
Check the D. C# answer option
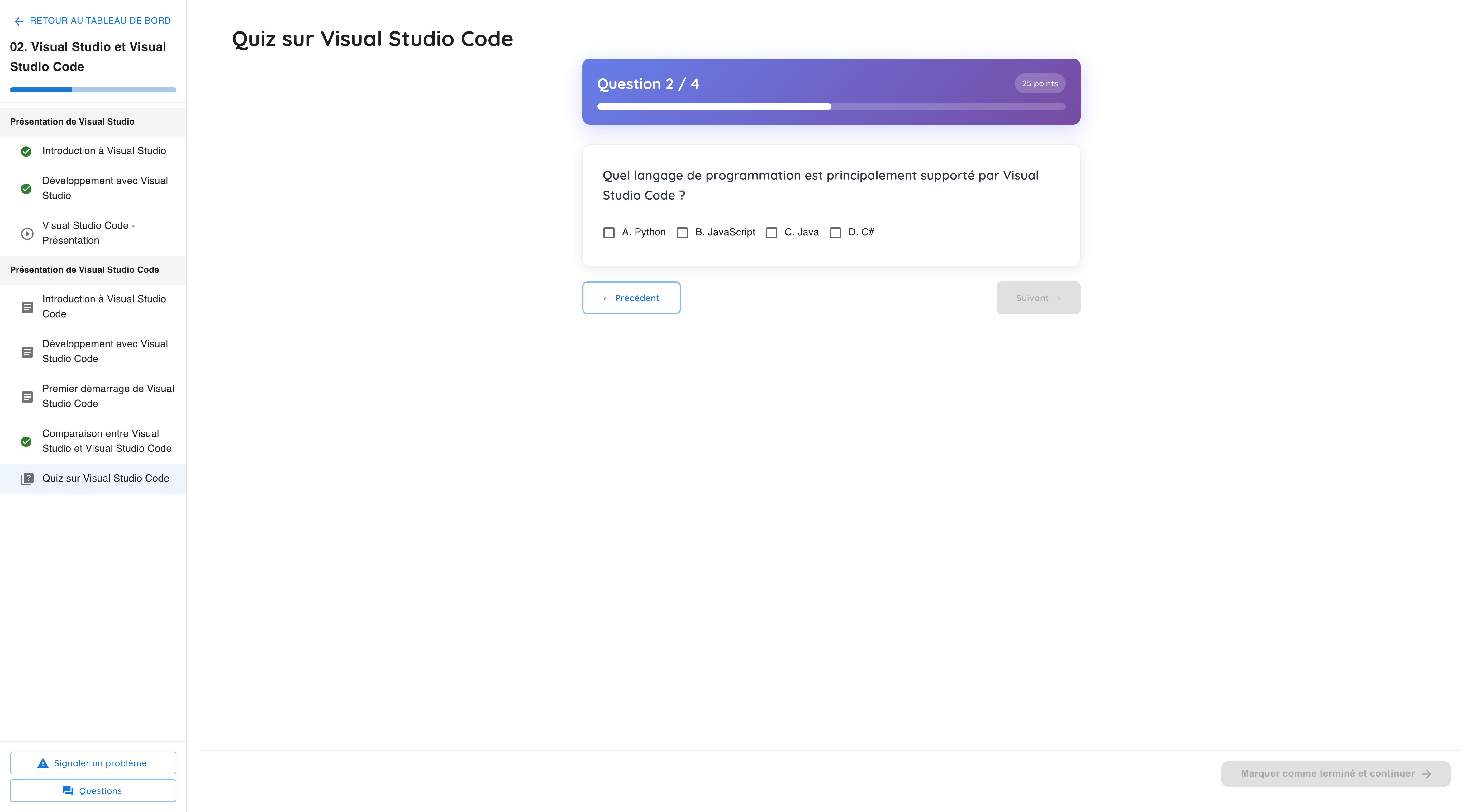pyautogui.click(x=835, y=233)
